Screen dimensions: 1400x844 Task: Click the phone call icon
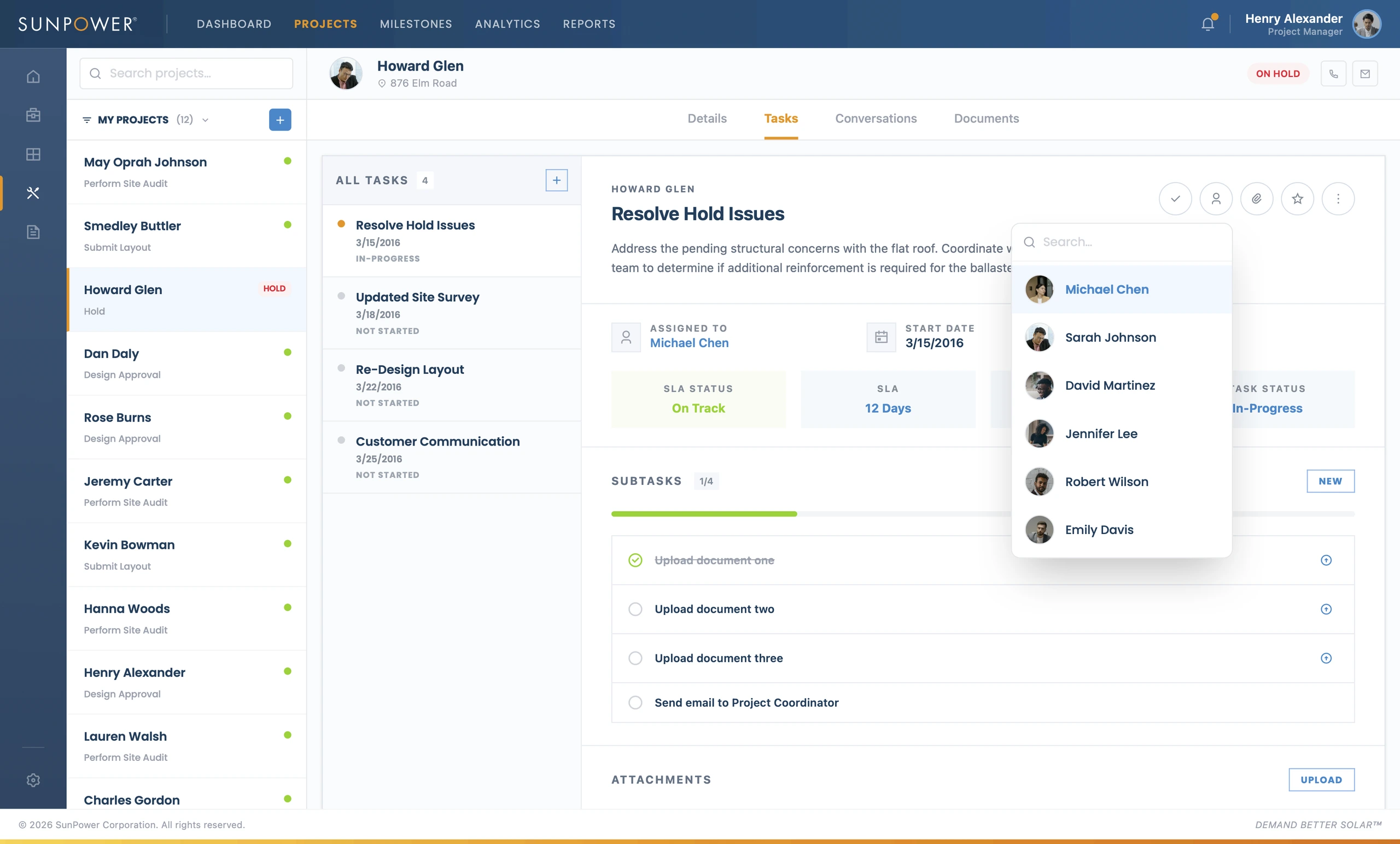[1333, 74]
